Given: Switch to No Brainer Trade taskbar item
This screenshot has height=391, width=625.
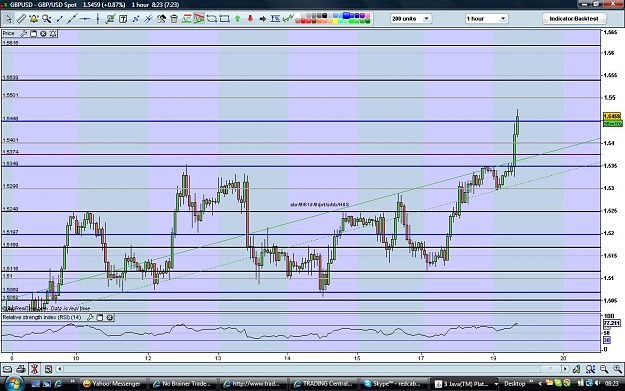Looking at the screenshot, I should click(183, 384).
